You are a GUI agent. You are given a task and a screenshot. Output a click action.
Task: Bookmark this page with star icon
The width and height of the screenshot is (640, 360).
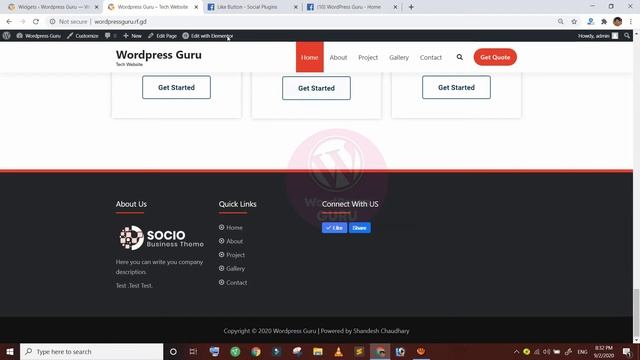pyautogui.click(x=574, y=22)
